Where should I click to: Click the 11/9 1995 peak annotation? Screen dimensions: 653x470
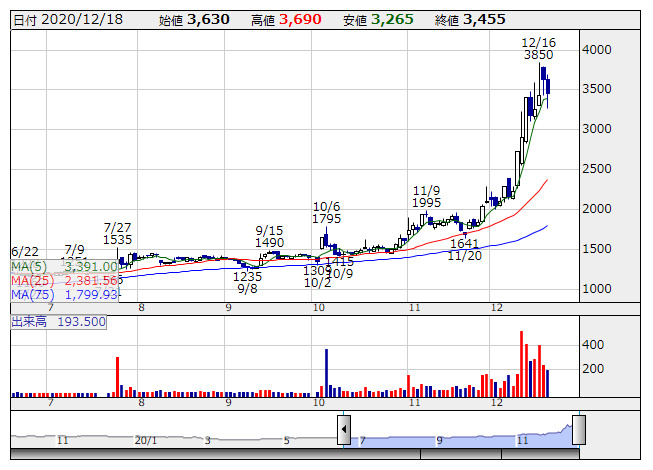click(x=426, y=196)
